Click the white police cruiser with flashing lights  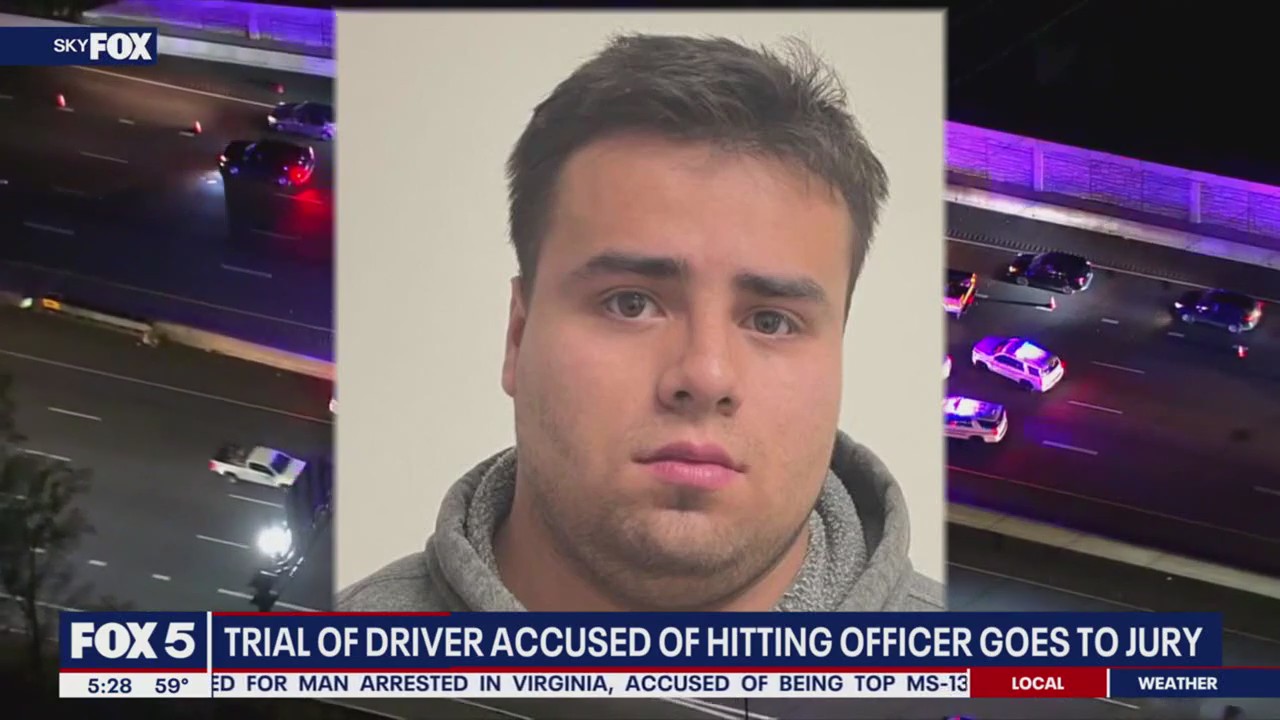click(x=1018, y=361)
